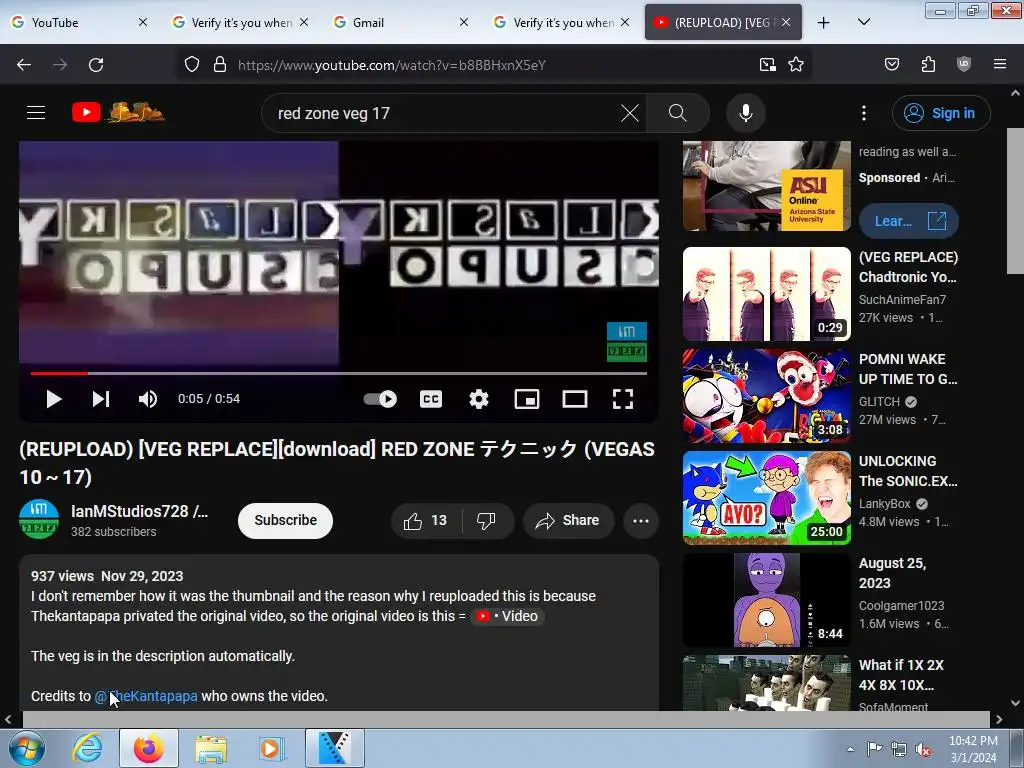Open August 25, 2023 video thumbnail
The width and height of the screenshot is (1024, 768).
point(767,600)
